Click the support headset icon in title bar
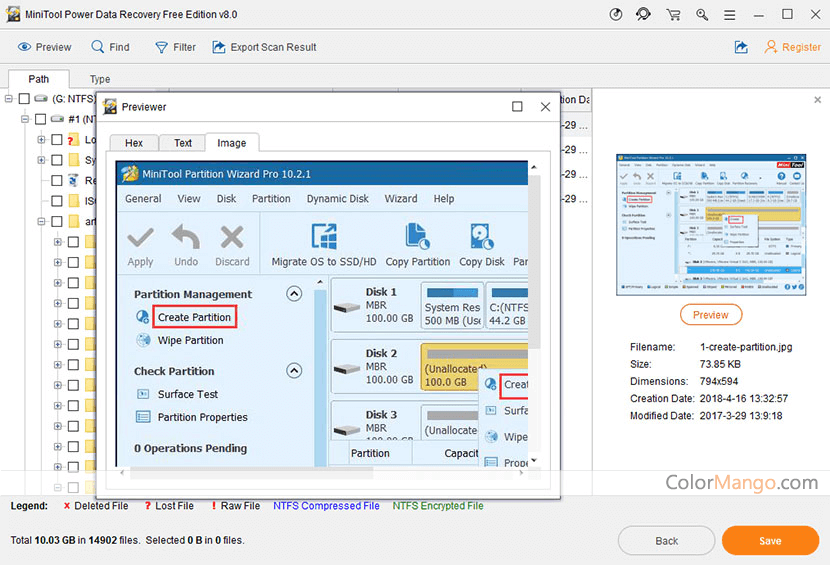 644,14
